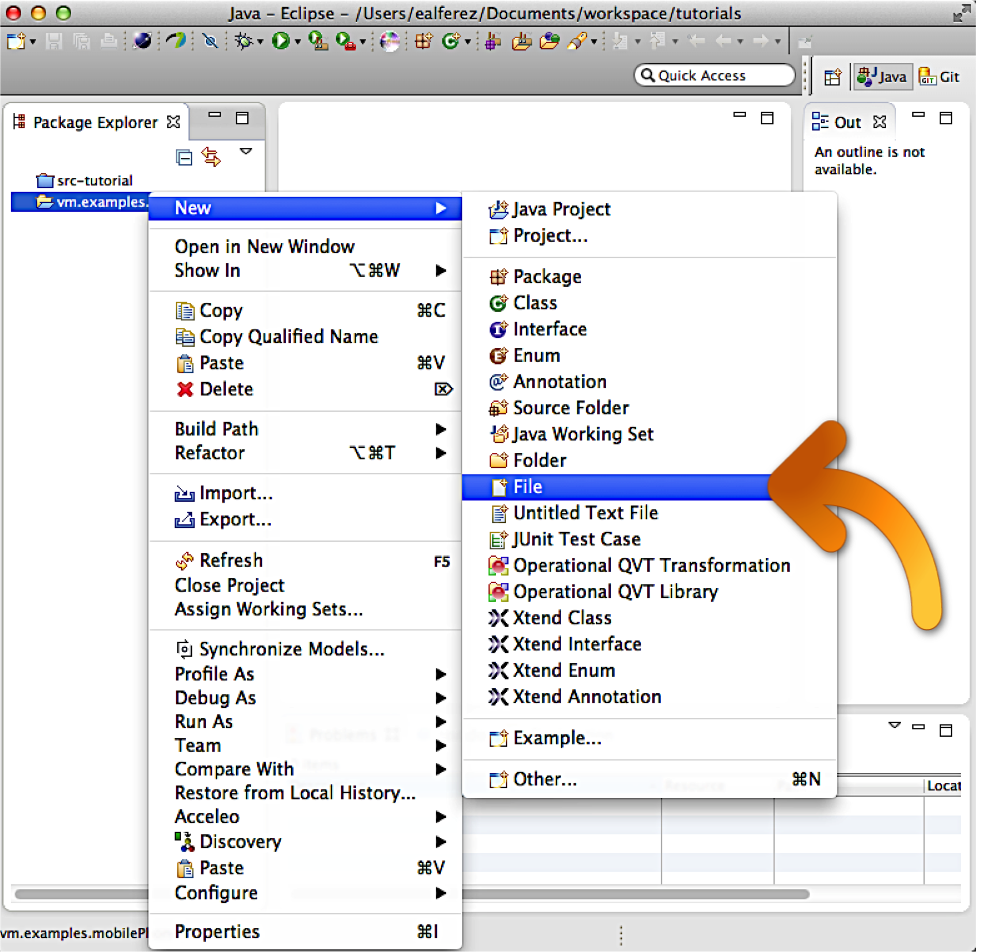Choose new Class from submenu
983x952 pixels.
[649, 303]
